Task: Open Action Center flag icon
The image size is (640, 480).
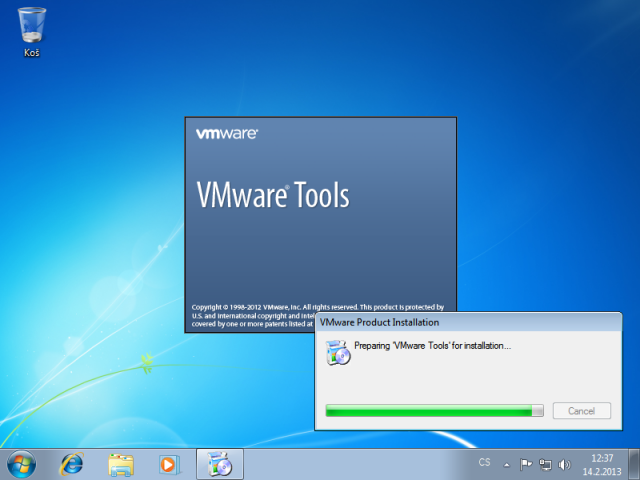Action: coord(526,464)
